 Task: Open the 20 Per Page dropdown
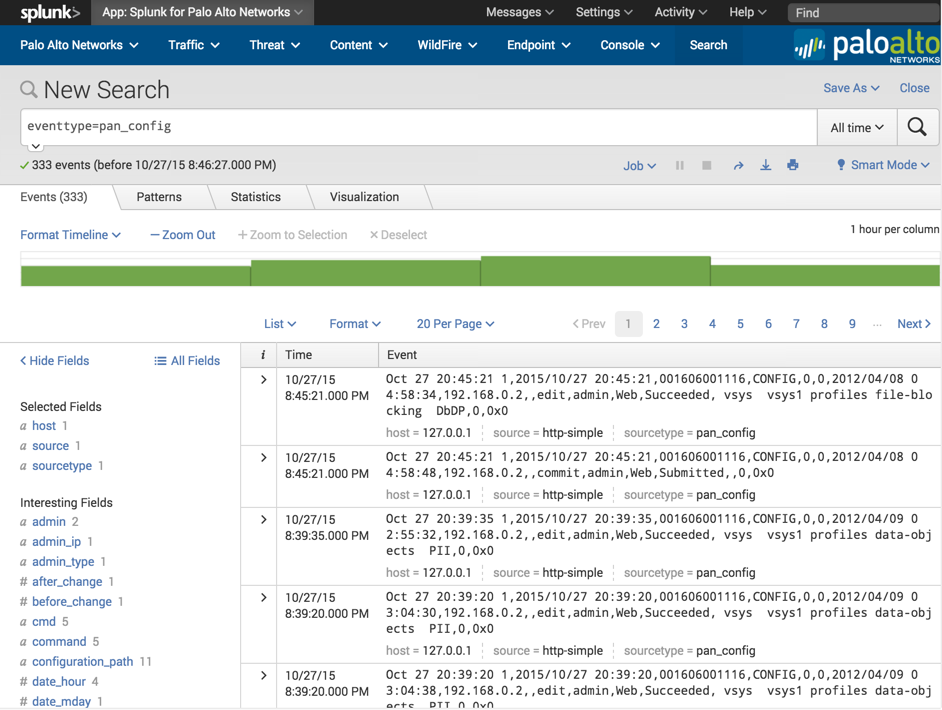(x=455, y=324)
